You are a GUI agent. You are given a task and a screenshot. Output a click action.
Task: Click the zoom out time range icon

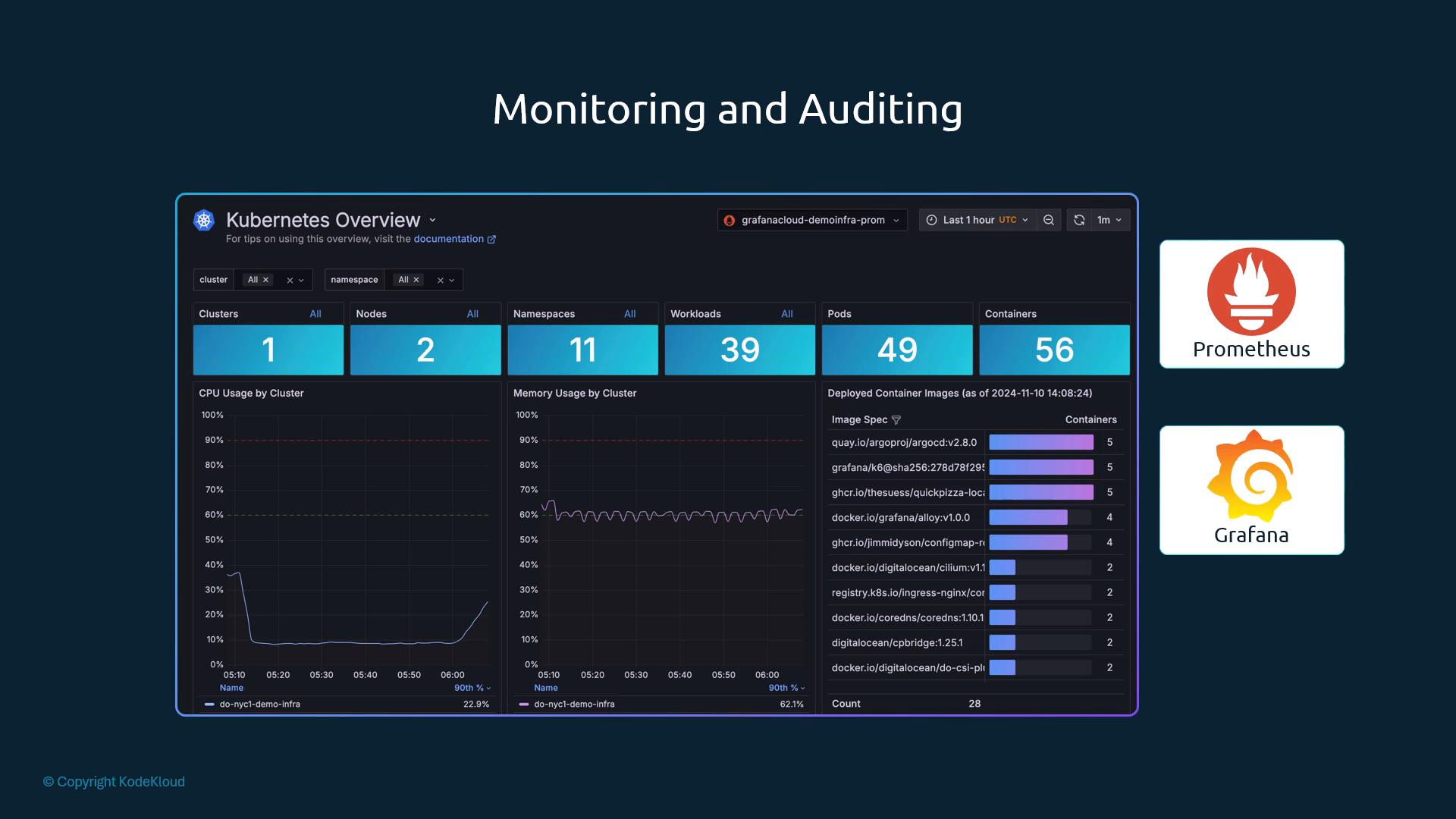[x=1049, y=220]
